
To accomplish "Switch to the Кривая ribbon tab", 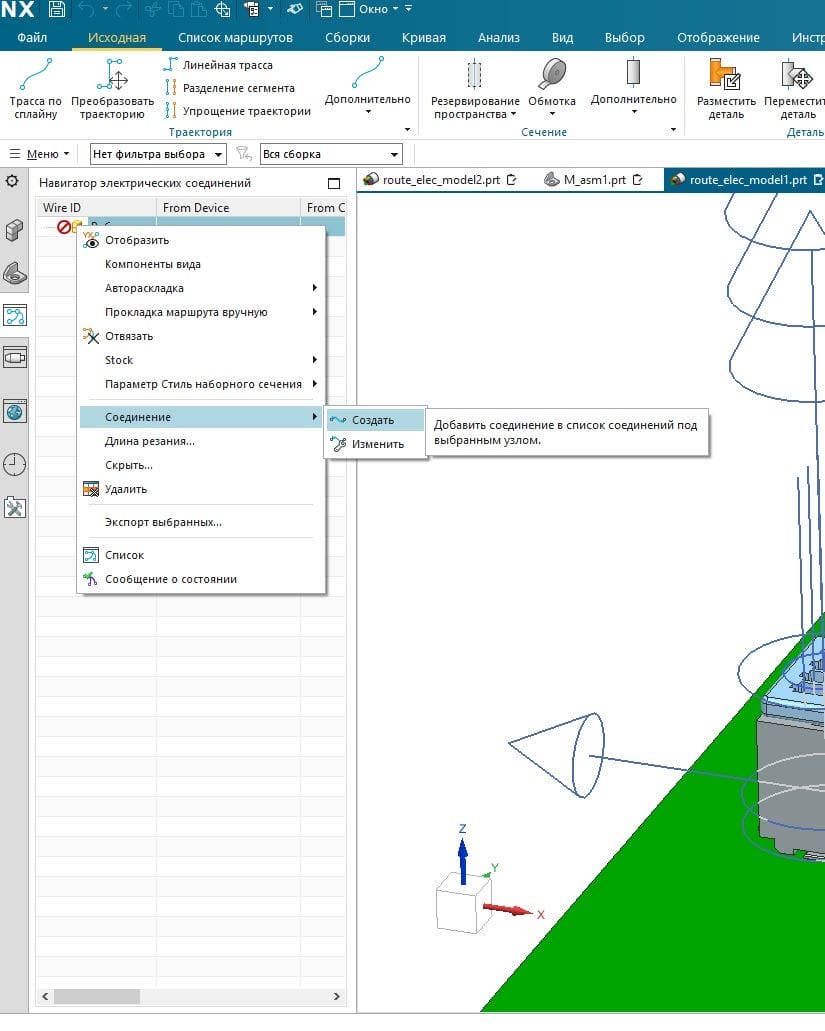I will pyautogui.click(x=423, y=37).
